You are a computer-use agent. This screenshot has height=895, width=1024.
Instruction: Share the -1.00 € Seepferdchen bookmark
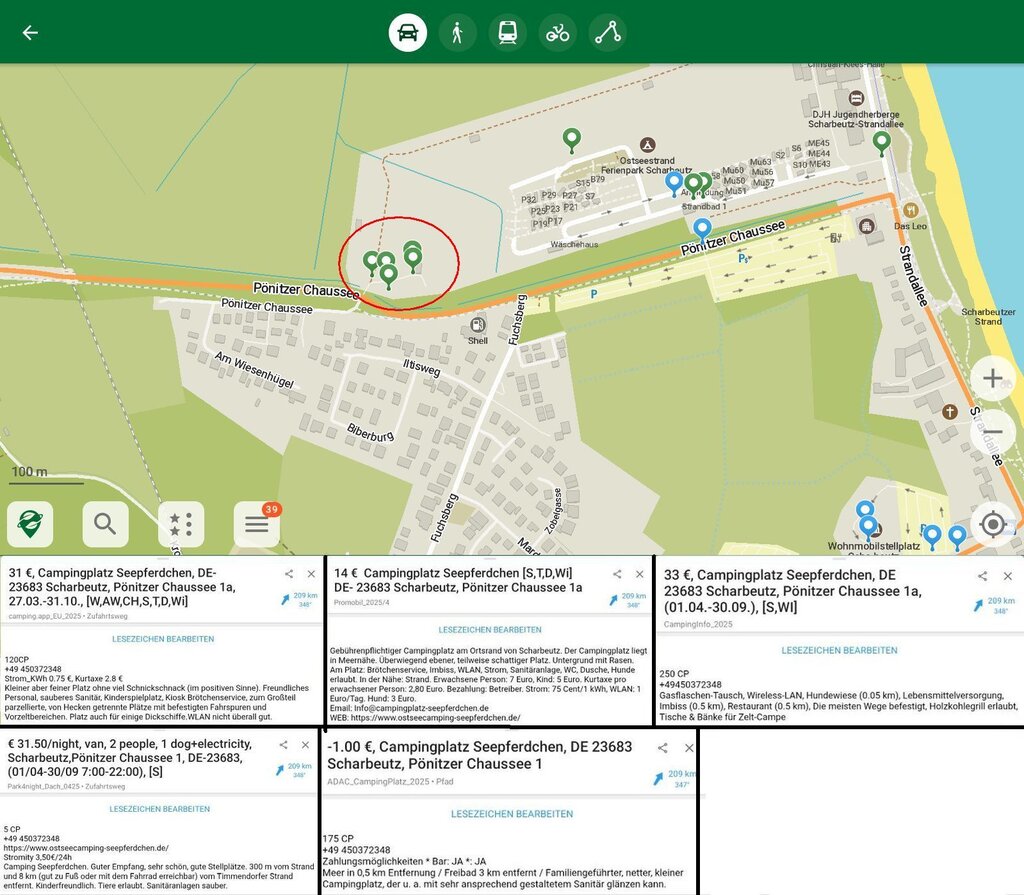pos(662,748)
